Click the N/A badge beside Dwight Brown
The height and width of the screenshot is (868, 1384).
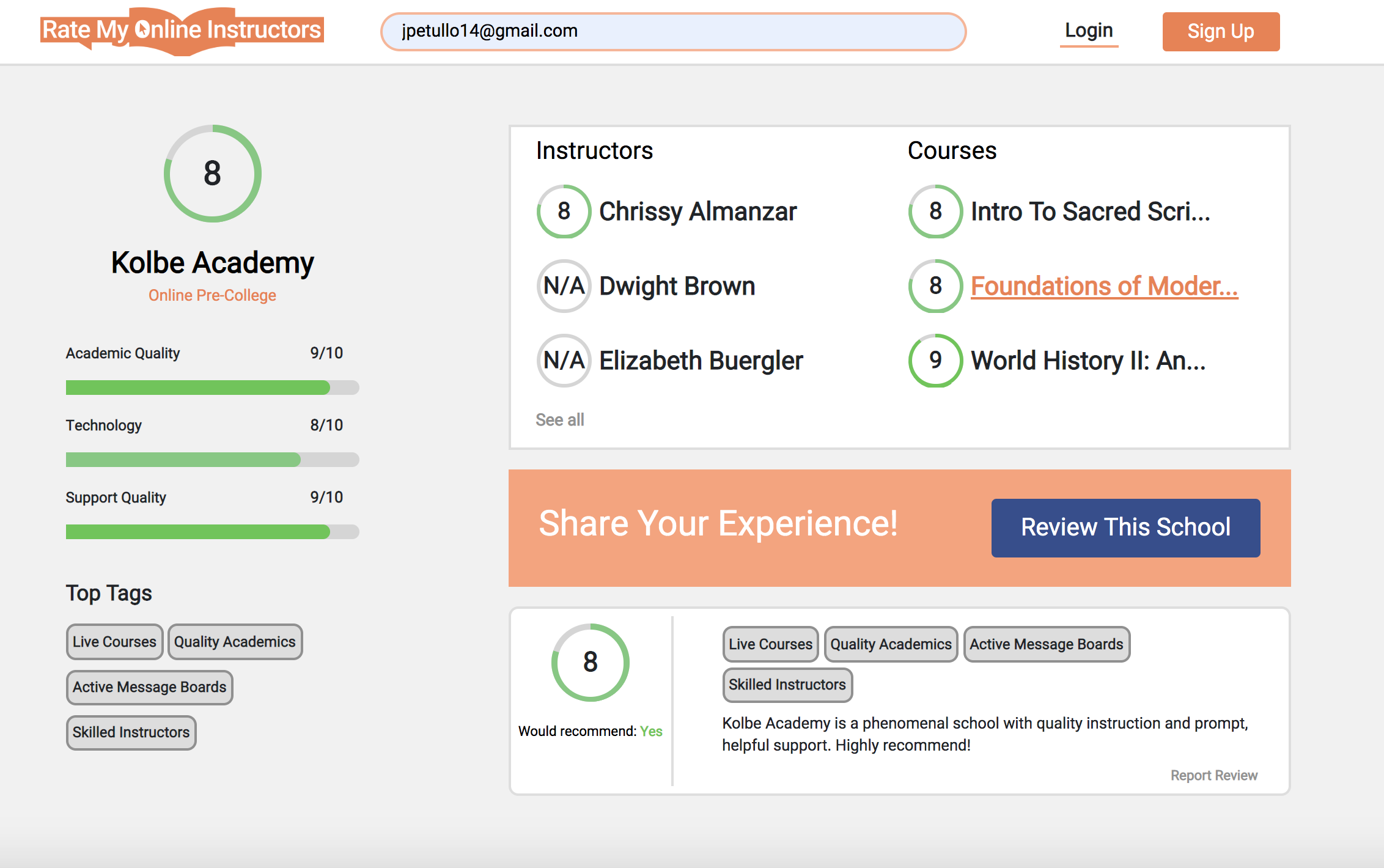click(563, 285)
